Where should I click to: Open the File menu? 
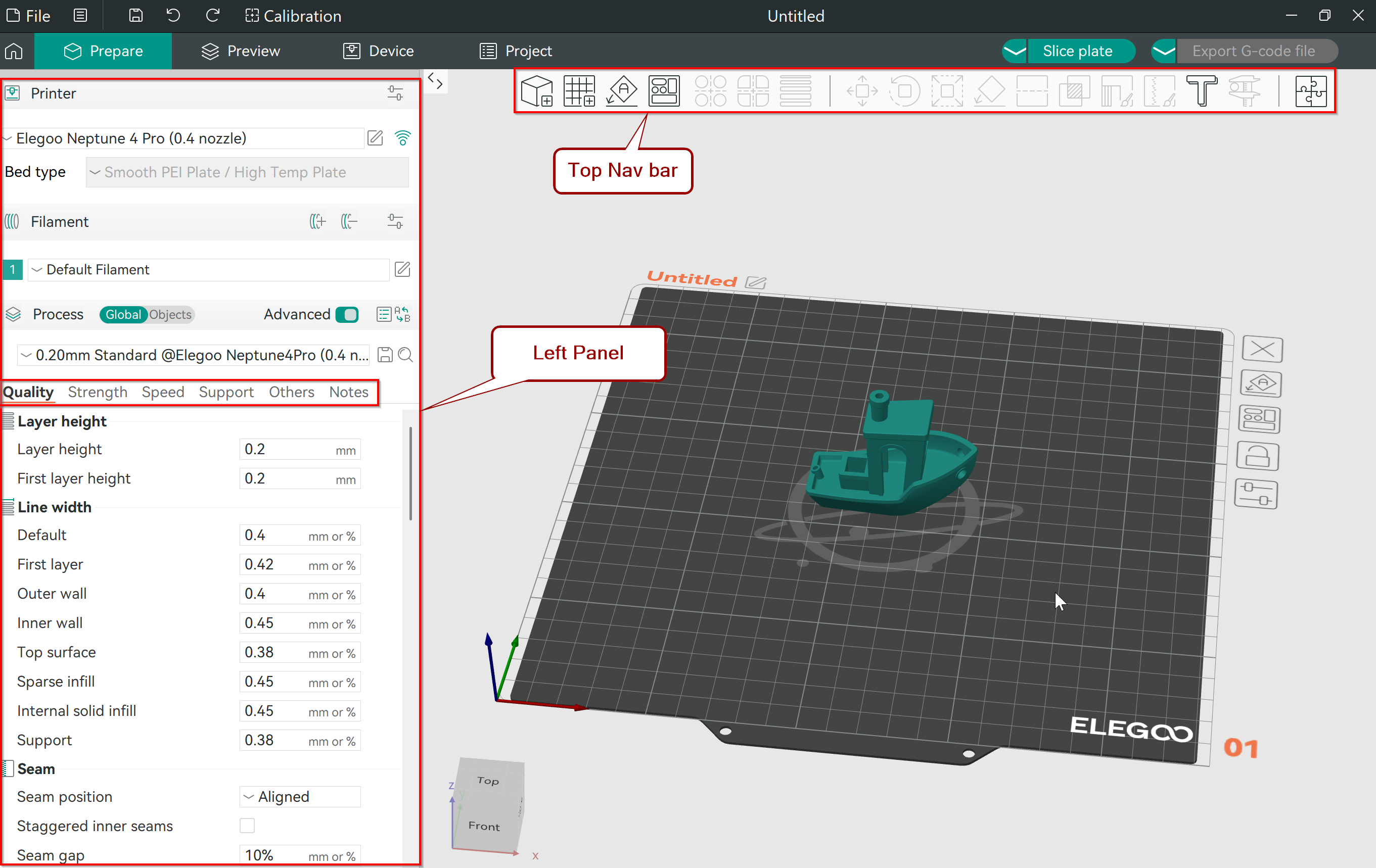[29, 16]
